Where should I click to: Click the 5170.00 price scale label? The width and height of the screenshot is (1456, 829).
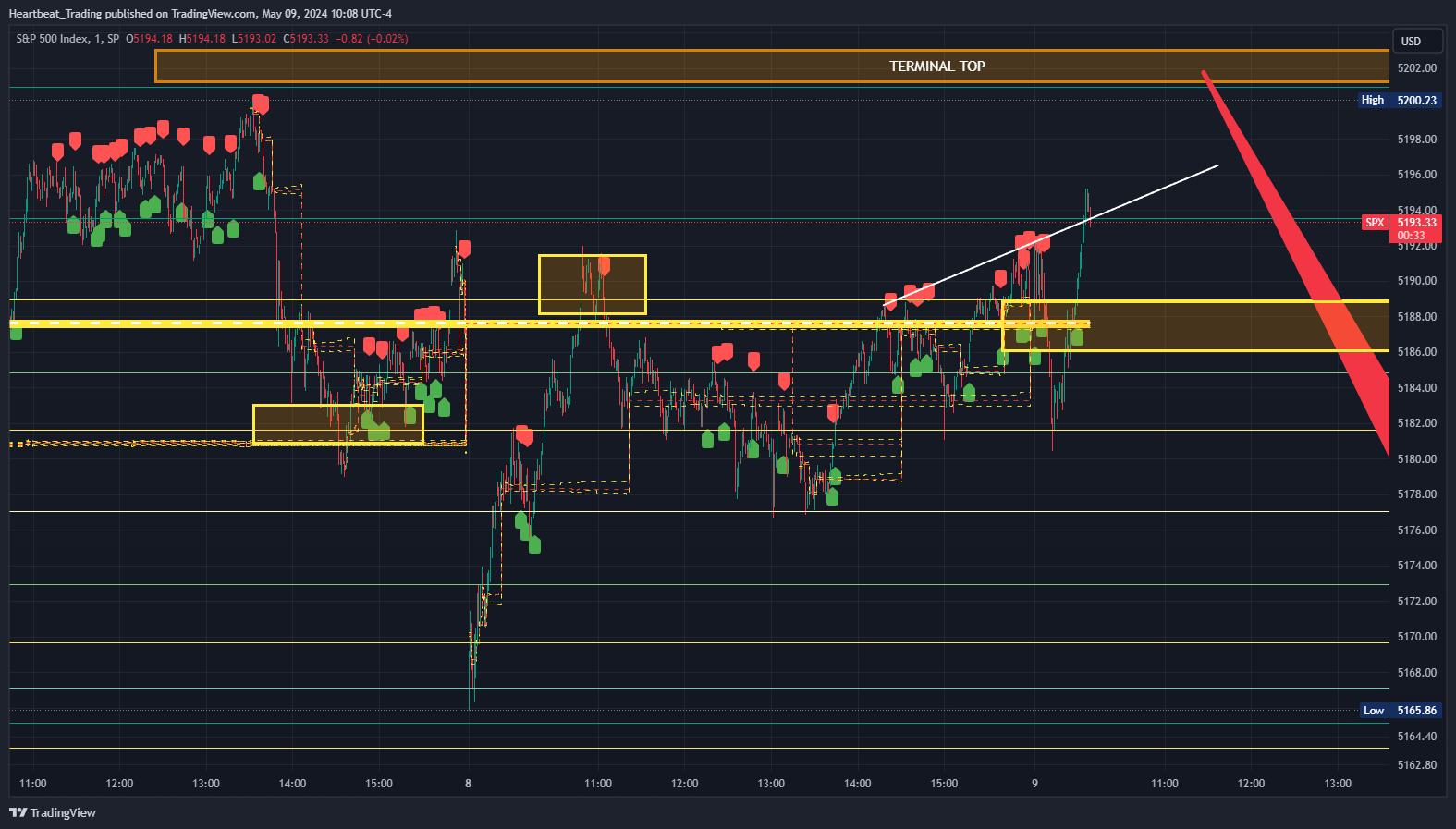pos(1417,637)
